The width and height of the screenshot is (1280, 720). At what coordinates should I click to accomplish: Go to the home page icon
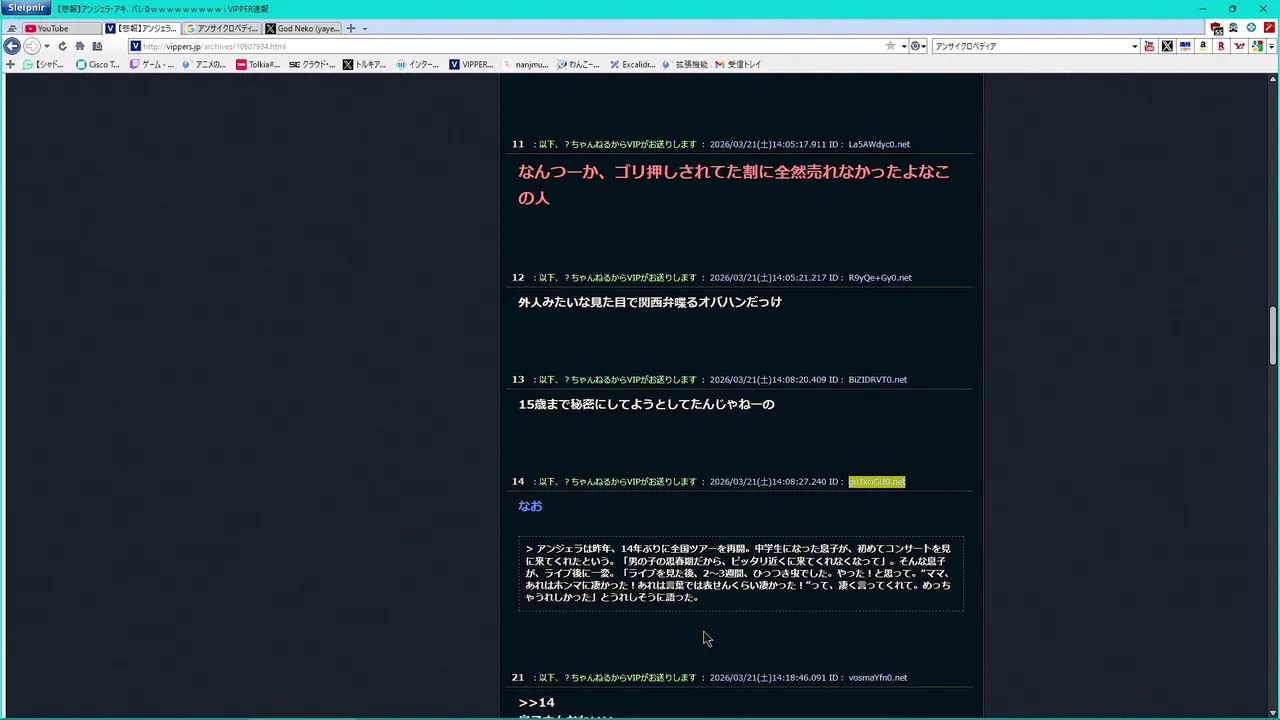(80, 46)
